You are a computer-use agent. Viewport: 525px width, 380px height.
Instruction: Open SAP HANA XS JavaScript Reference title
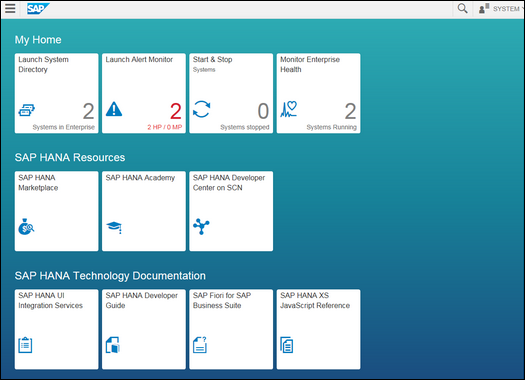pyautogui.click(x=315, y=300)
